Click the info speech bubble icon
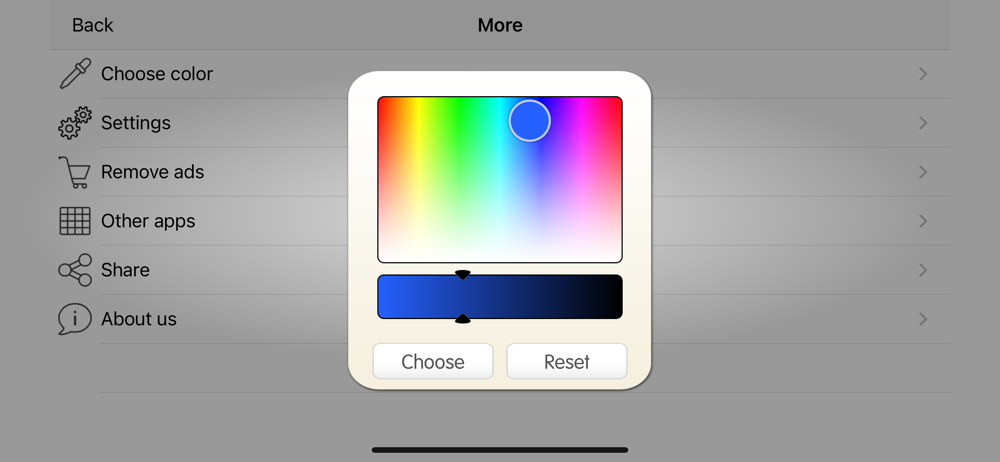 (75, 319)
